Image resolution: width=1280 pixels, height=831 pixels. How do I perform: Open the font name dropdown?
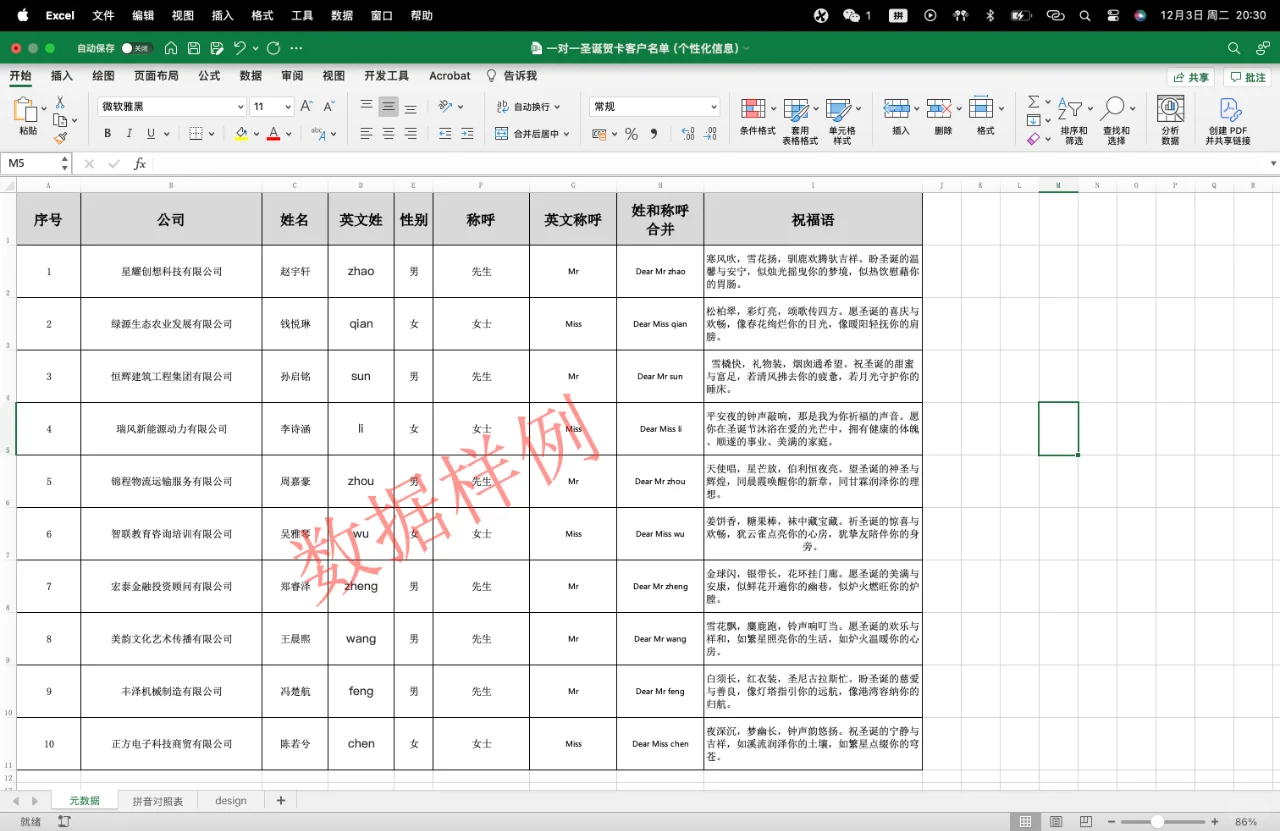coord(240,105)
